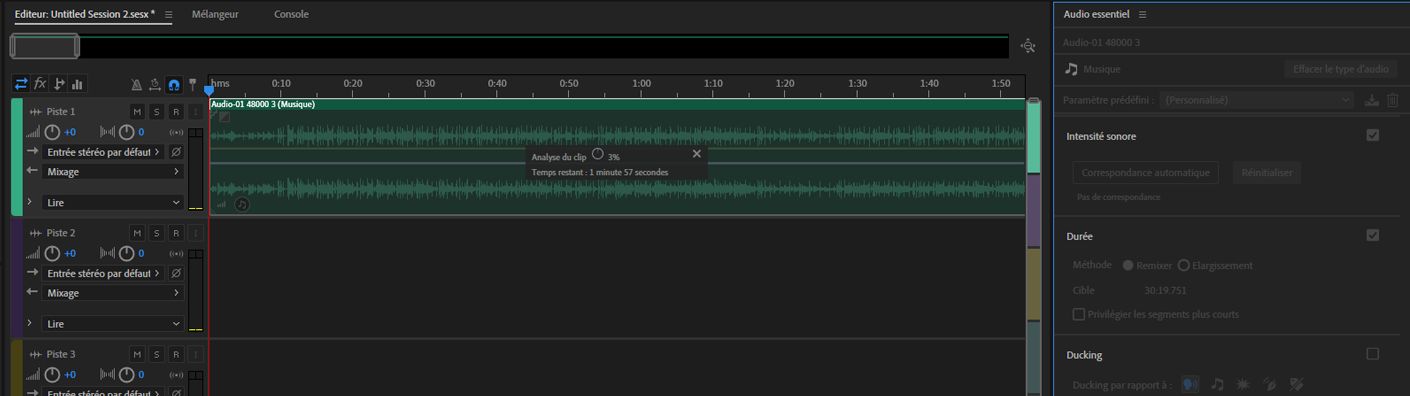Click the zoom navigator icon beside overview
1410x396 pixels.
point(1027,46)
